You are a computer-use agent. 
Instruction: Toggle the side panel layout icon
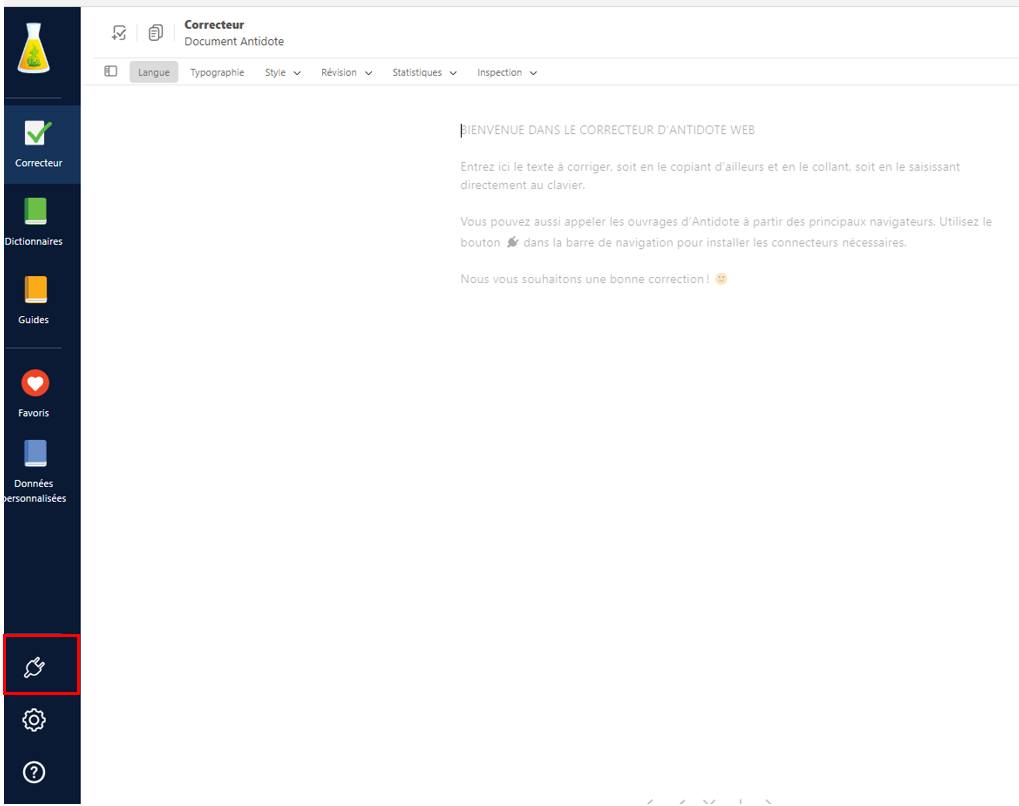click(x=110, y=72)
